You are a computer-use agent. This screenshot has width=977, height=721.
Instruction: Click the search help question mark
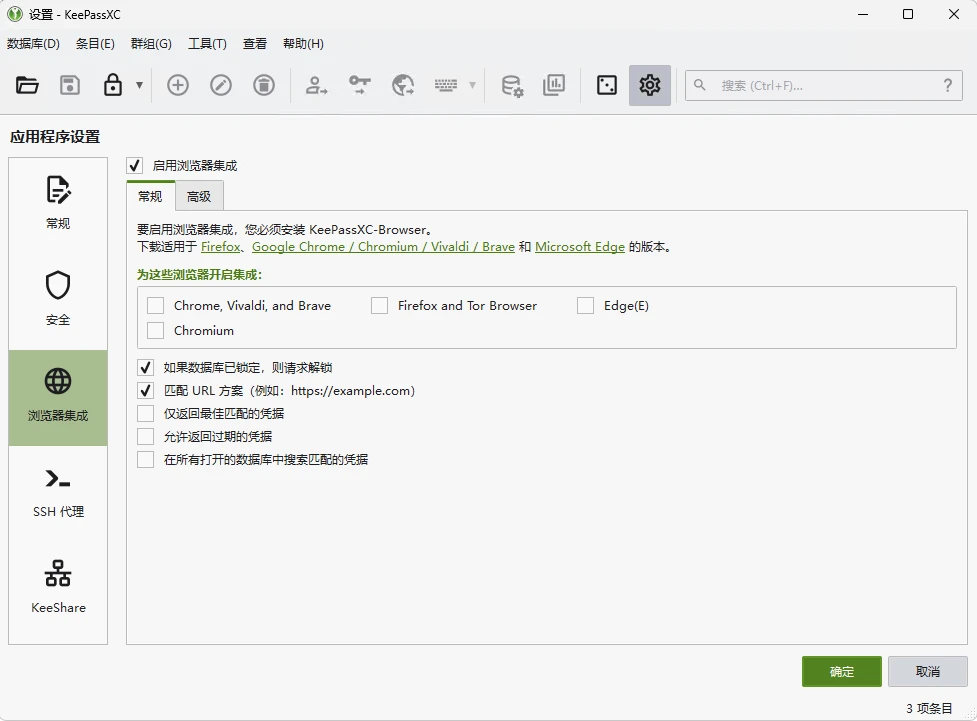point(948,85)
